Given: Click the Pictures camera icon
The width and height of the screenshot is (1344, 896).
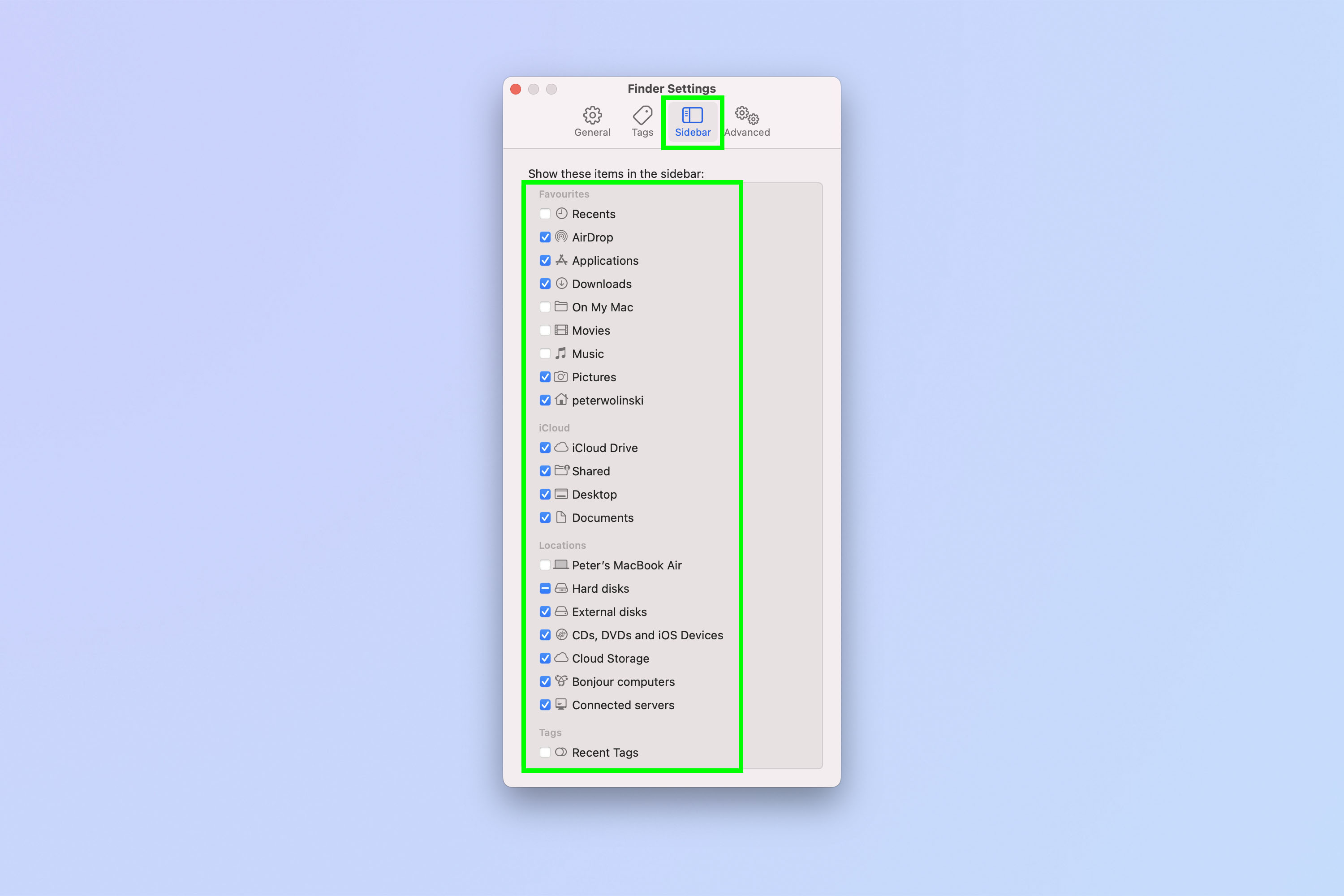Looking at the screenshot, I should pos(561,377).
